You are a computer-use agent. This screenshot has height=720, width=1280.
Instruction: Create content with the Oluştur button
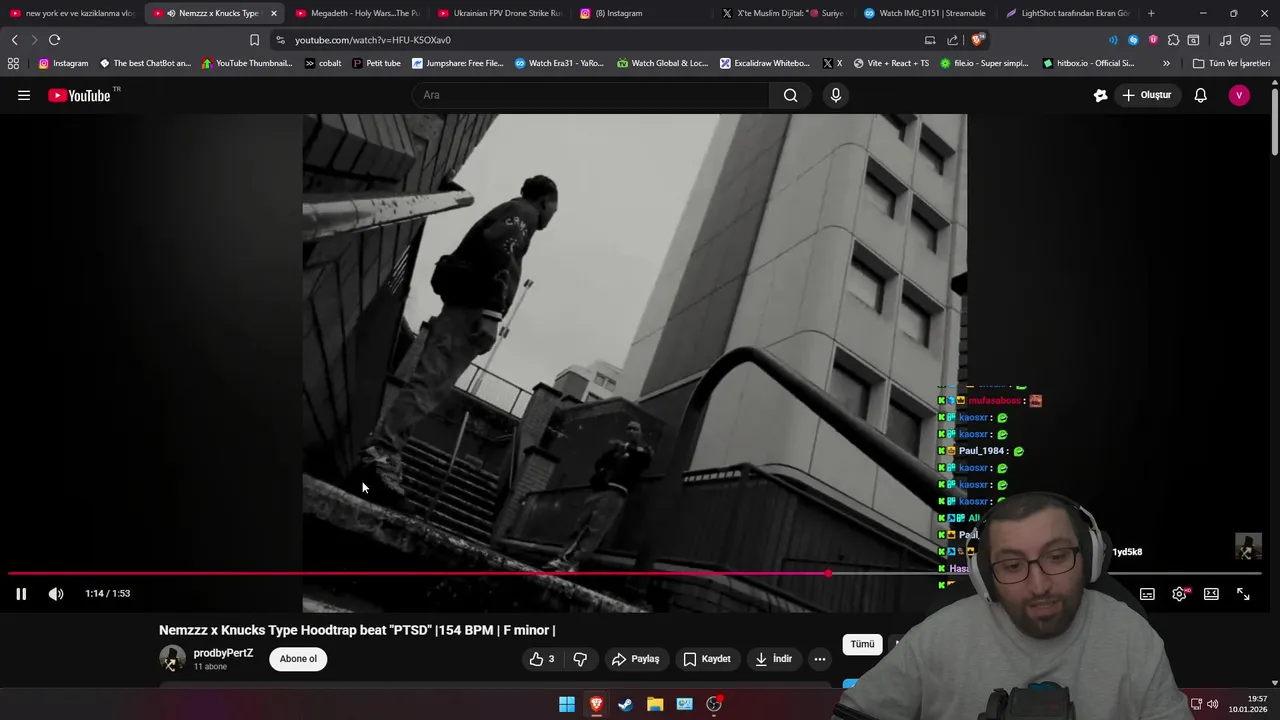(x=1146, y=95)
